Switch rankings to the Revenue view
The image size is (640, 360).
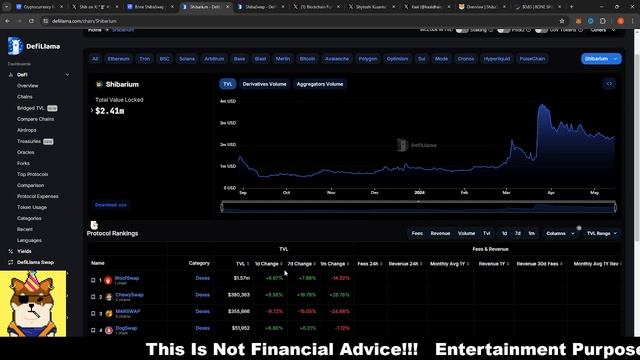[x=440, y=233]
